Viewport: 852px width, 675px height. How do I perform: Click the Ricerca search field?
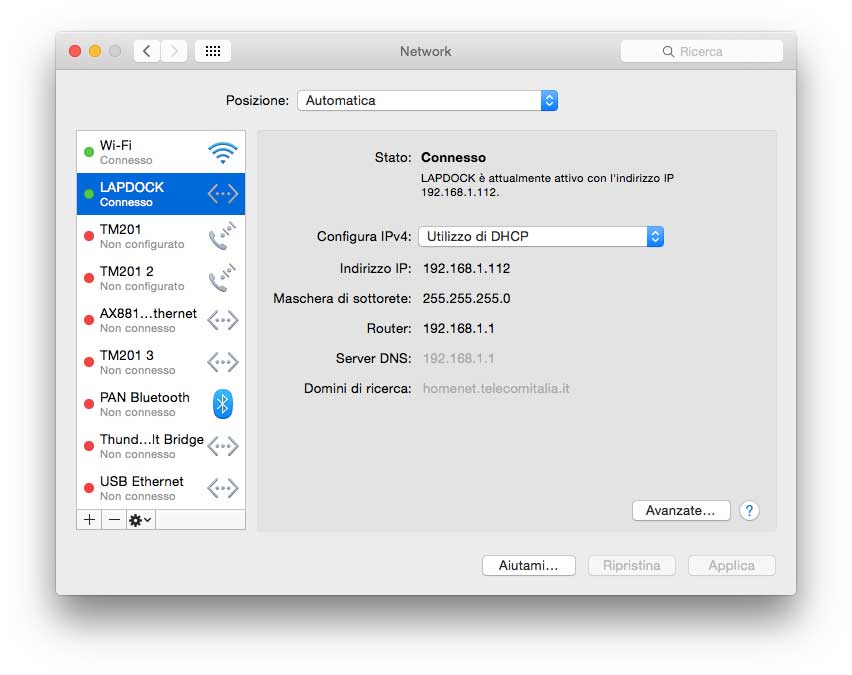pyautogui.click(x=701, y=52)
